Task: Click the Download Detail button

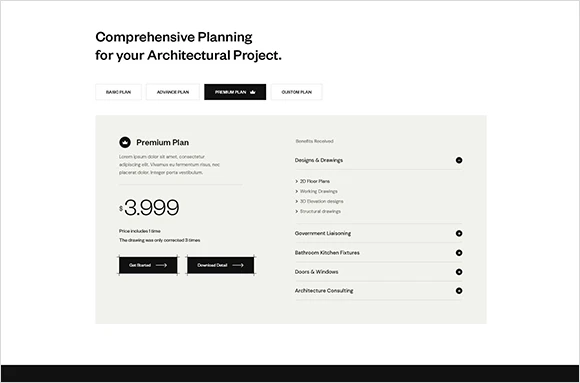Action: [x=220, y=265]
